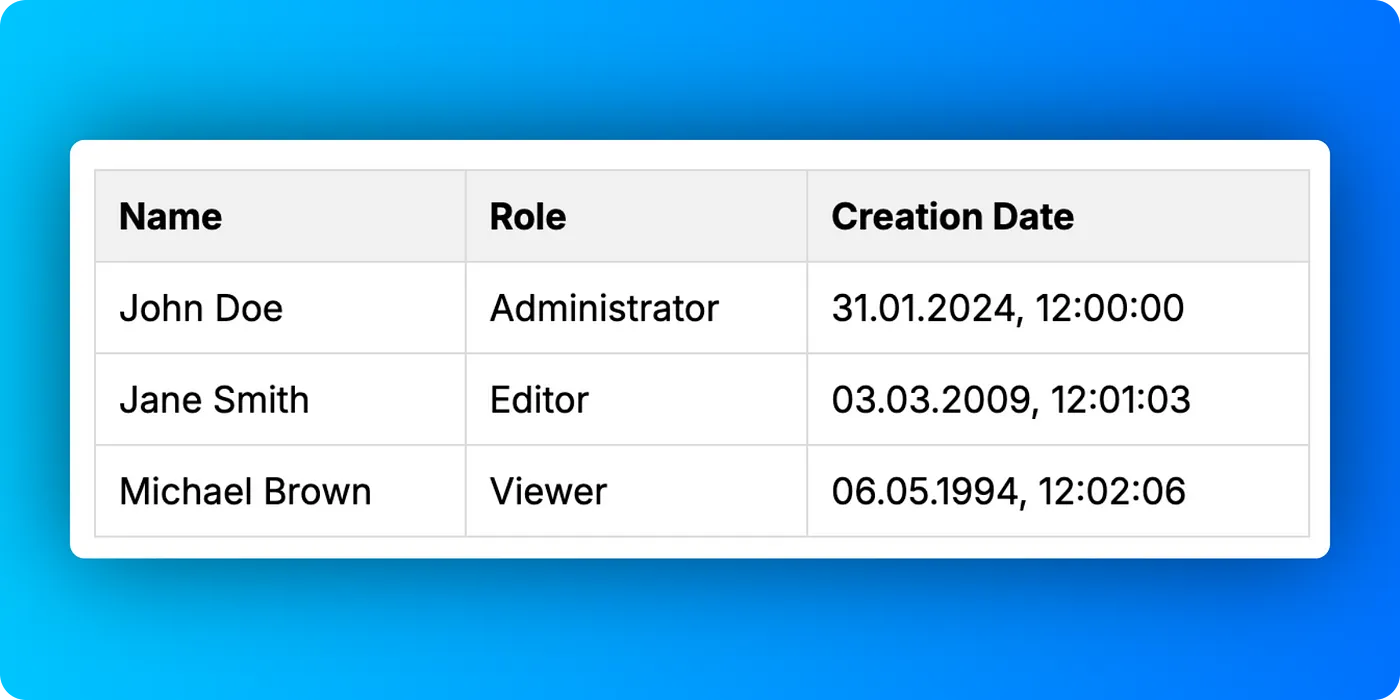Click the Editor role cell
The width and height of the screenshot is (1400, 700).
[x=538, y=399]
